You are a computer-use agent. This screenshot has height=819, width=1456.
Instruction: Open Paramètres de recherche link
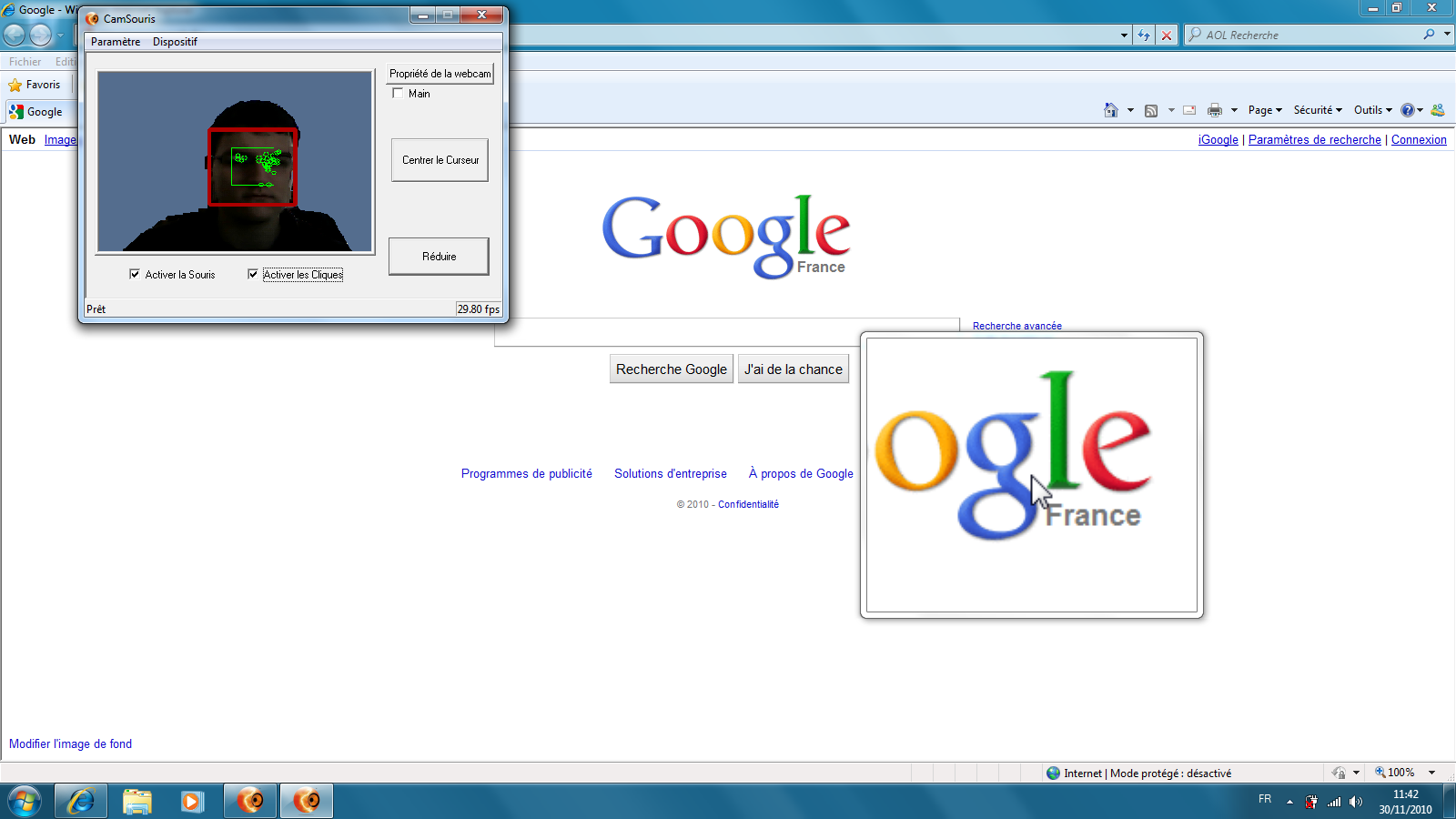click(x=1315, y=139)
